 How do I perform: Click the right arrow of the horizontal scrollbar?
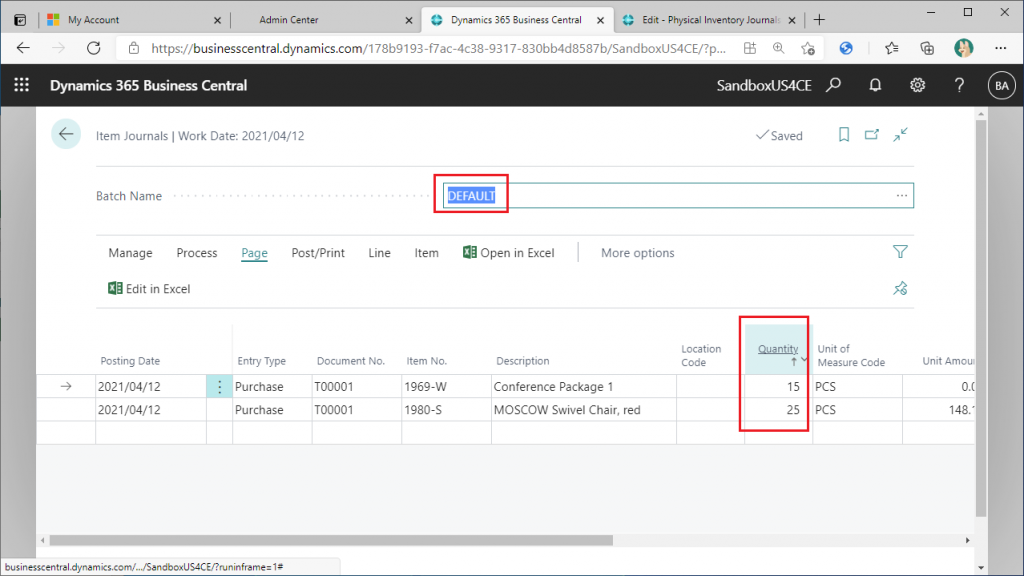coord(968,540)
